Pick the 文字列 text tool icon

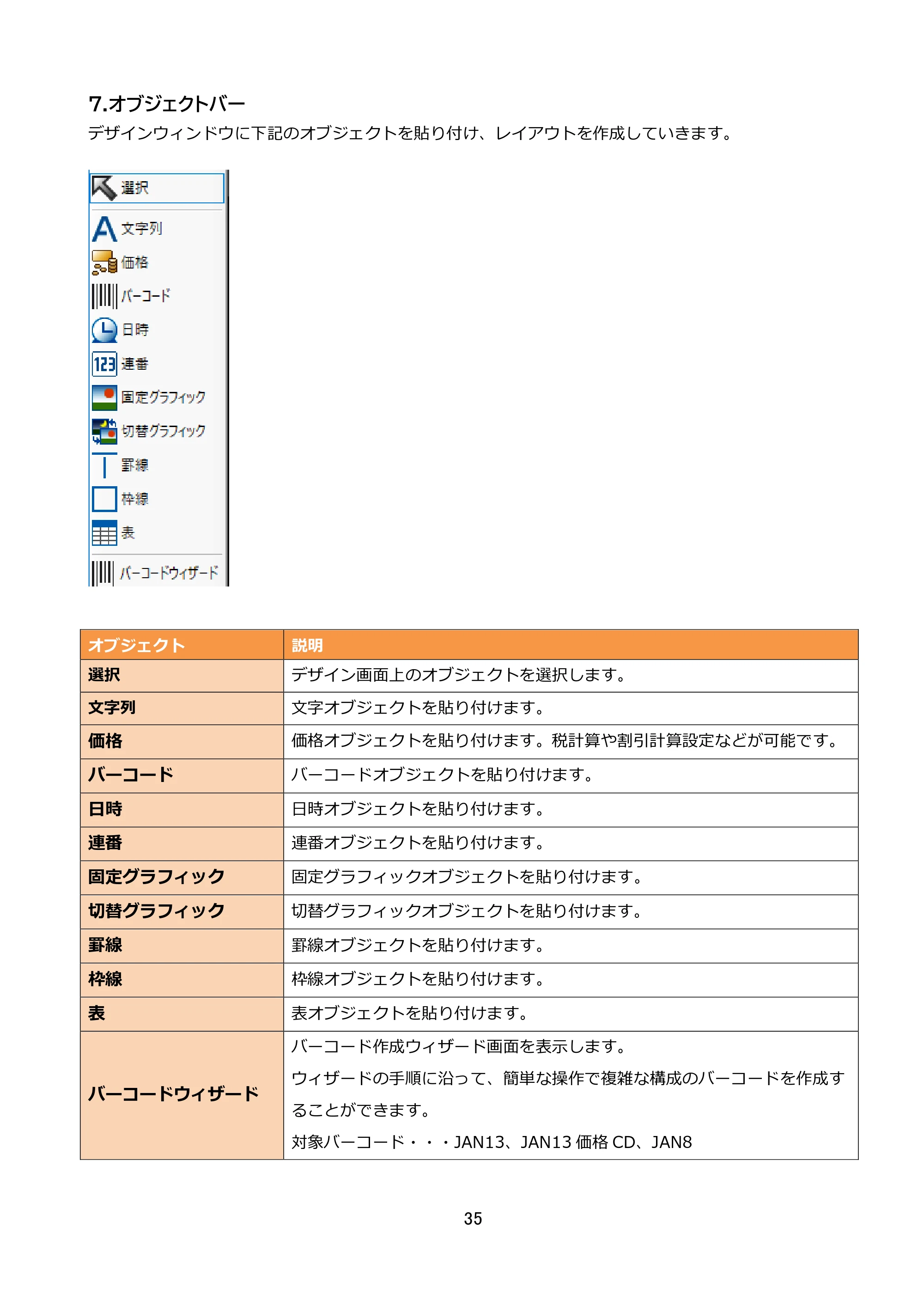tap(104, 229)
